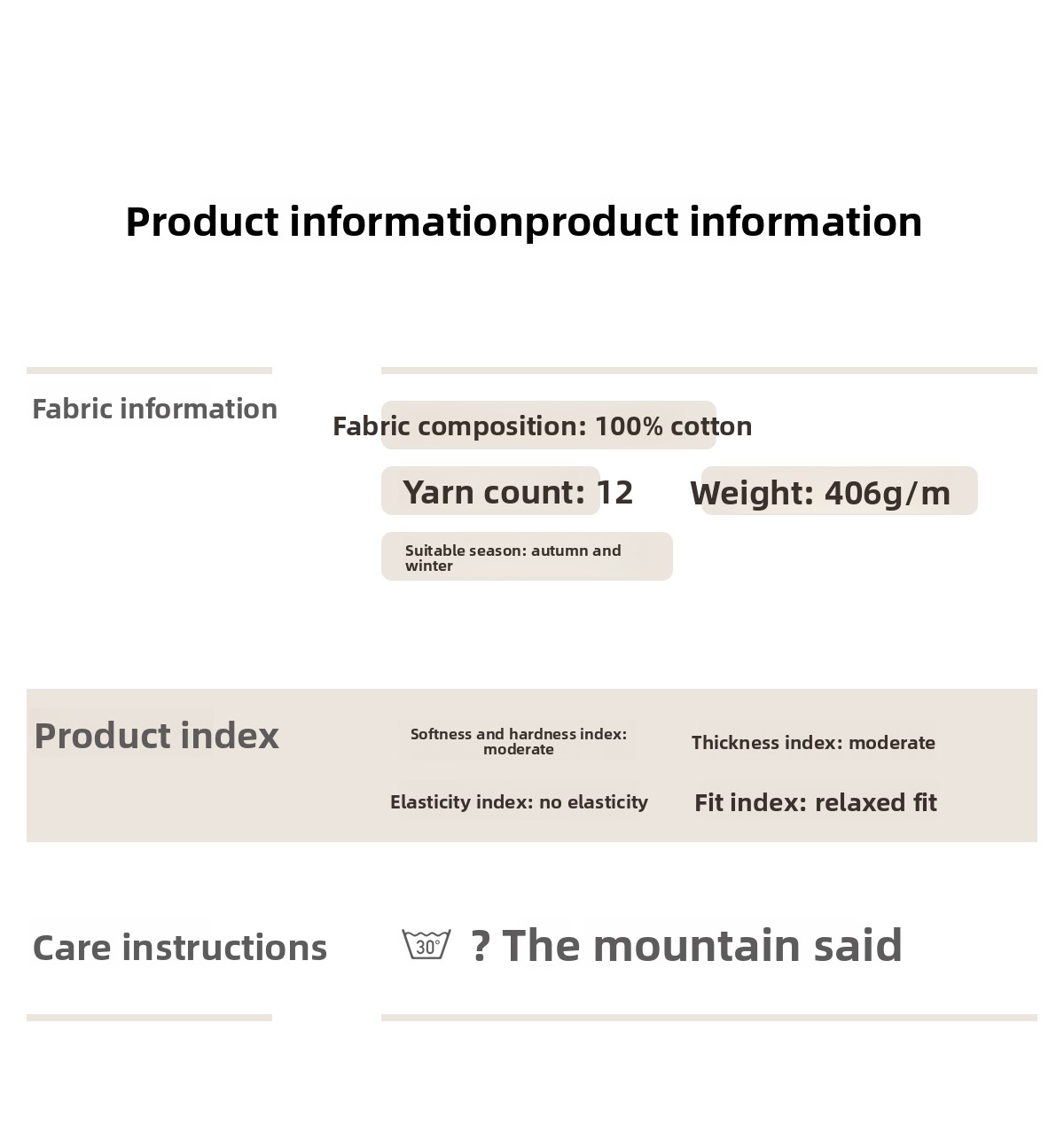Viewport: 1064px width, 1148px height.
Task: Click Softness and hardness index text
Action: coord(519,741)
